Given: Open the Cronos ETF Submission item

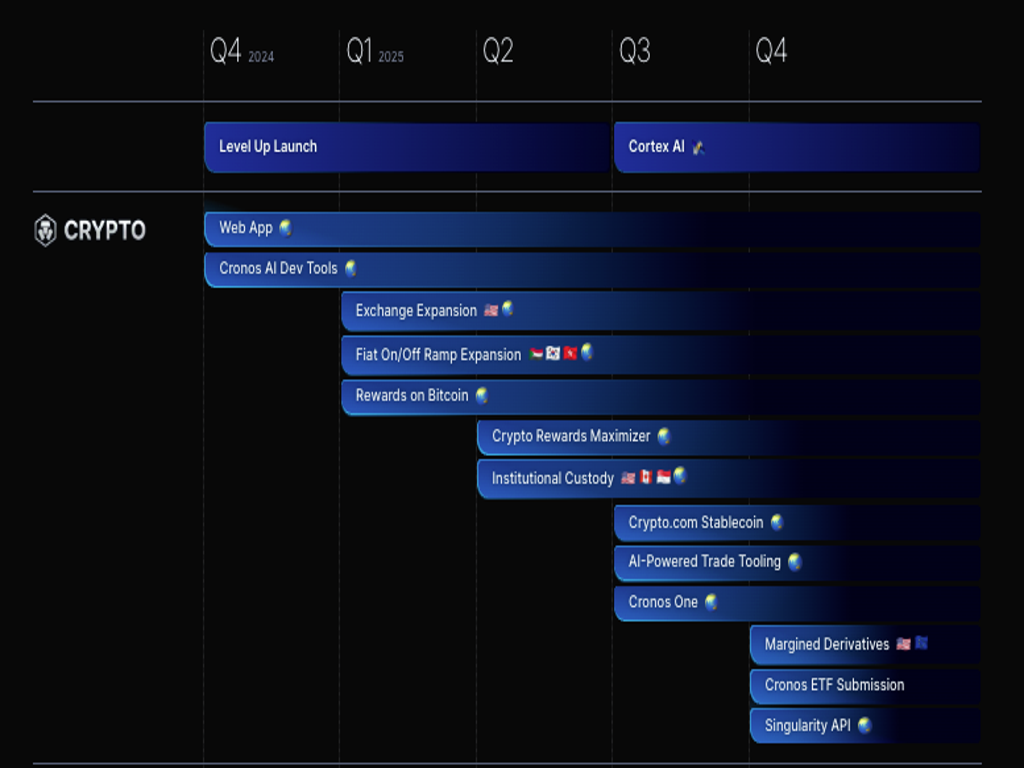Looking at the screenshot, I should [x=834, y=685].
